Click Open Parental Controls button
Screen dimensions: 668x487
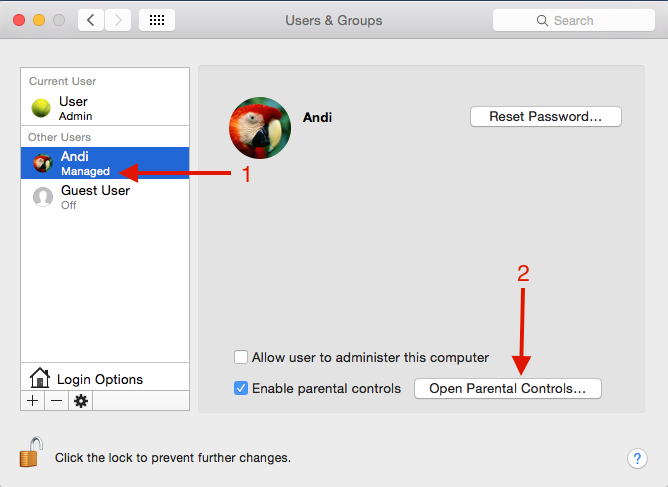507,388
